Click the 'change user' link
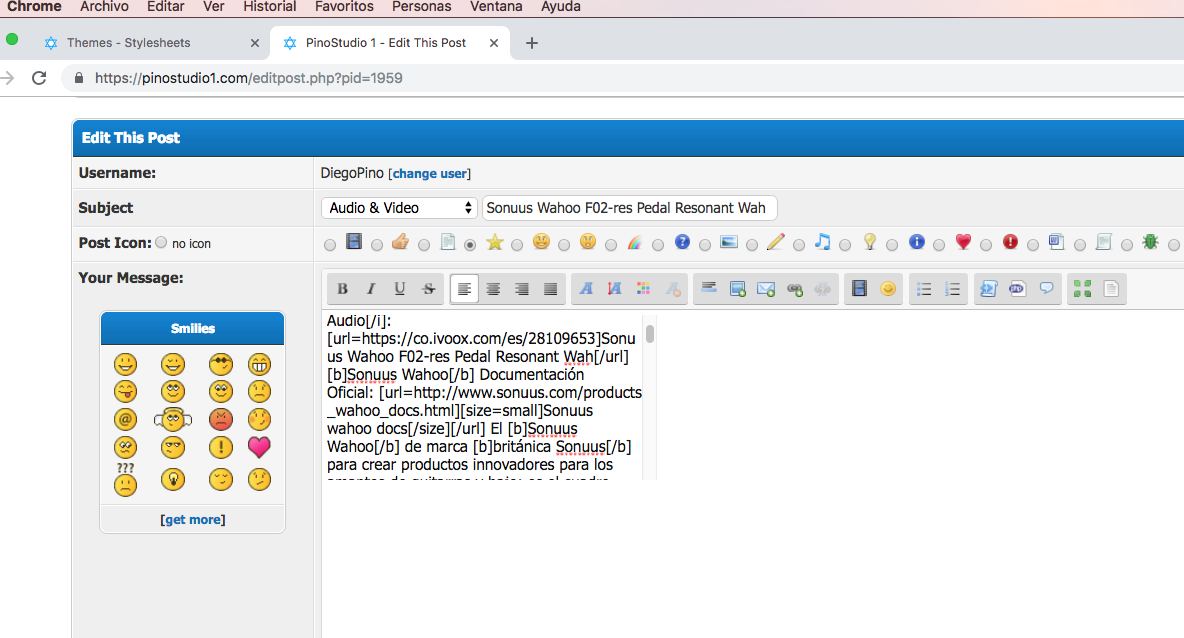This screenshot has height=638, width=1184. 430,174
